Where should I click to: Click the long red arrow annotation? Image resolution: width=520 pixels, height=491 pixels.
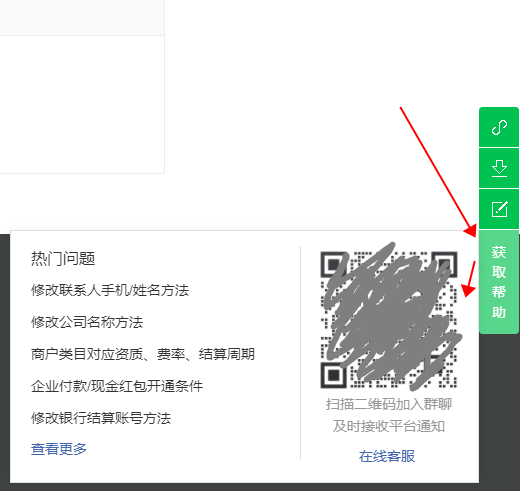coord(438,172)
